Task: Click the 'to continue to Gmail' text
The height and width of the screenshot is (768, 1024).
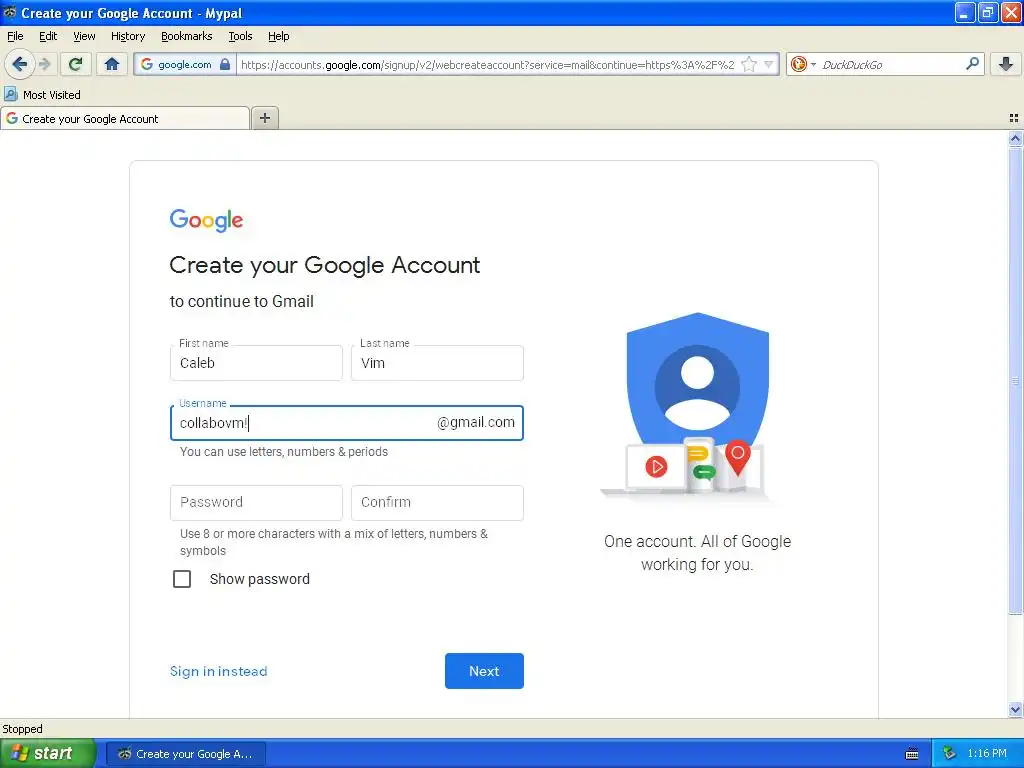Action: tap(242, 301)
